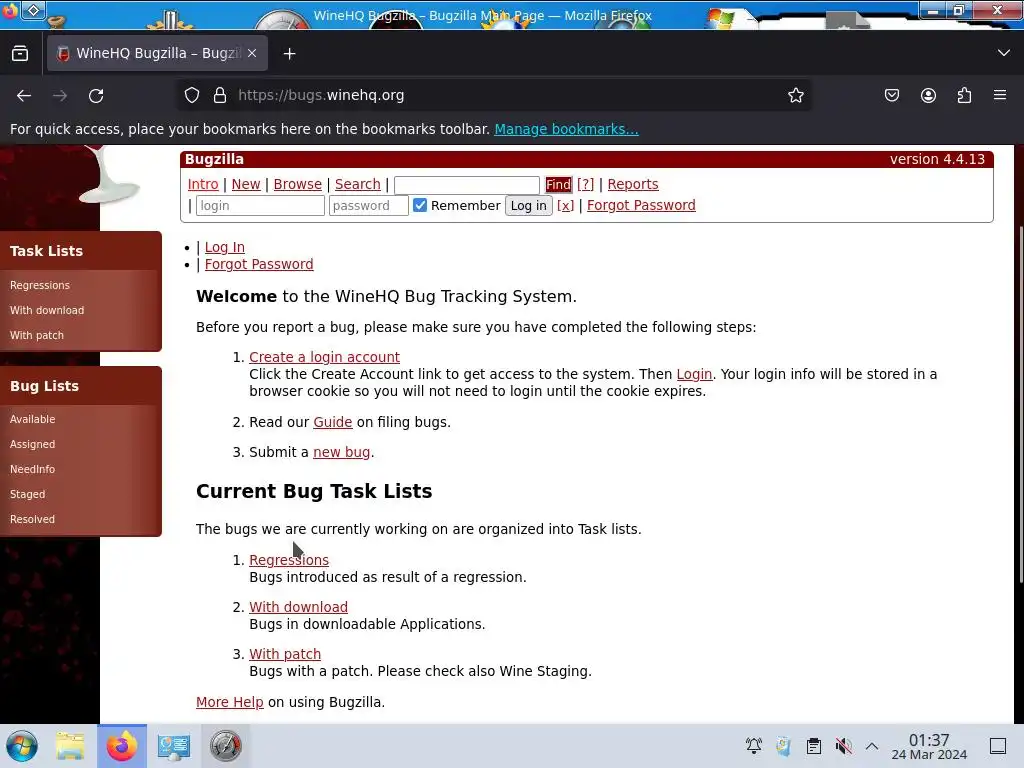Click the Login link in step one
1024x768 pixels.
[x=694, y=374]
